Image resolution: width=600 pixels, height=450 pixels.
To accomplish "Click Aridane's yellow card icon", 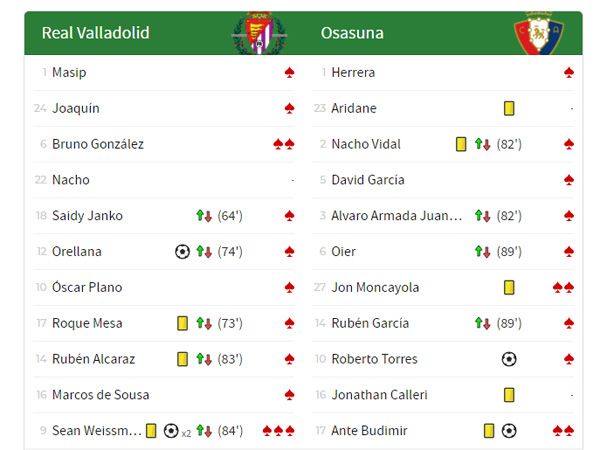I will coord(509,108).
